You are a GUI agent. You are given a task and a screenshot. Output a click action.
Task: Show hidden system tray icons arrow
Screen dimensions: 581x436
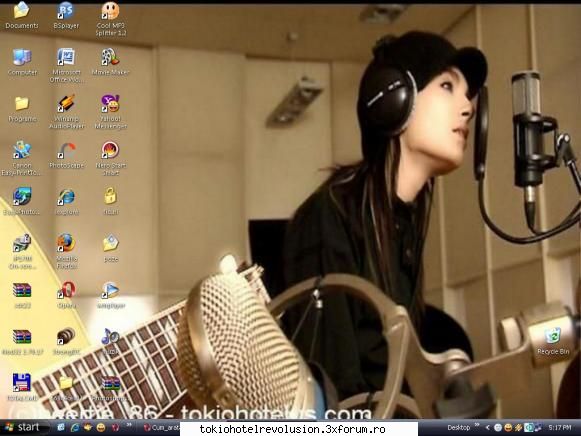pyautogui.click(x=488, y=428)
